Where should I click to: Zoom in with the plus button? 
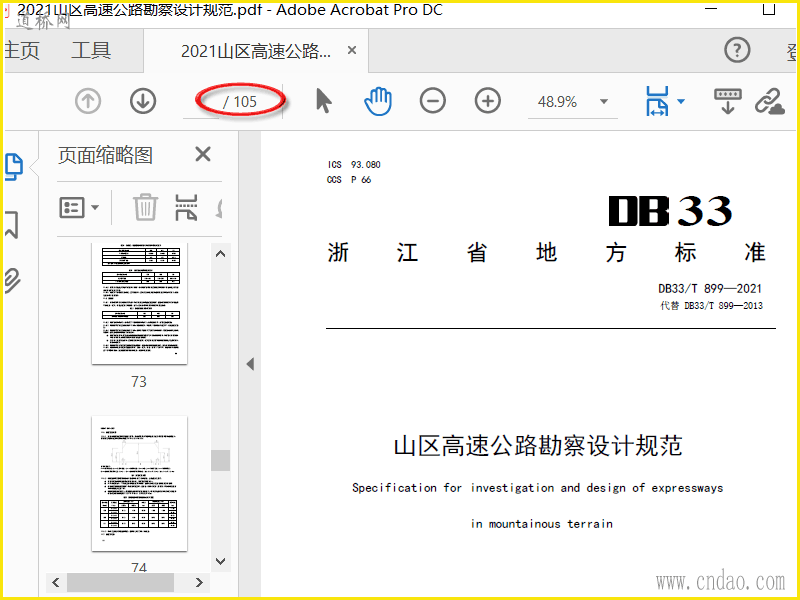click(488, 101)
